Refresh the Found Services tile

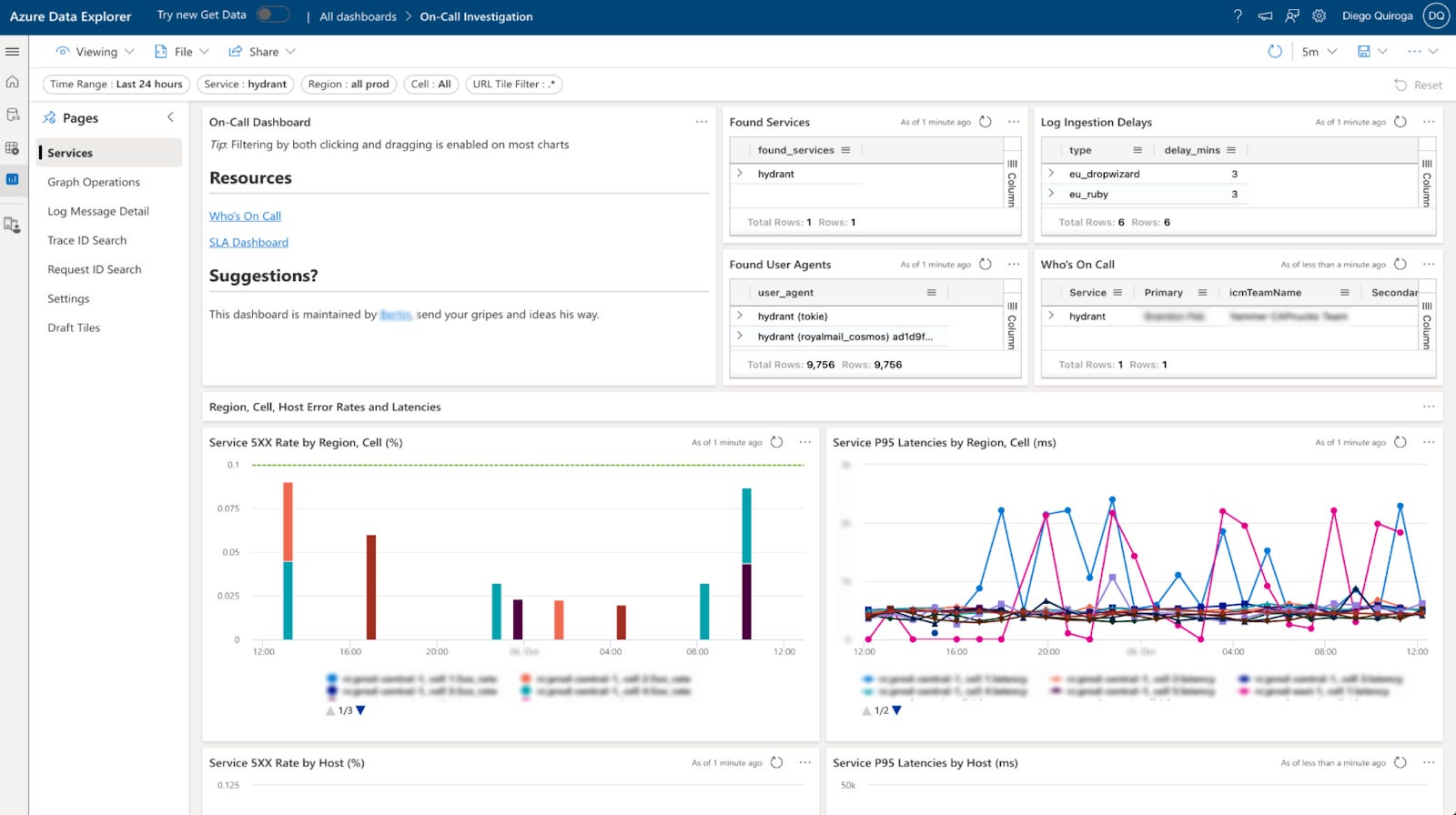[x=986, y=122]
